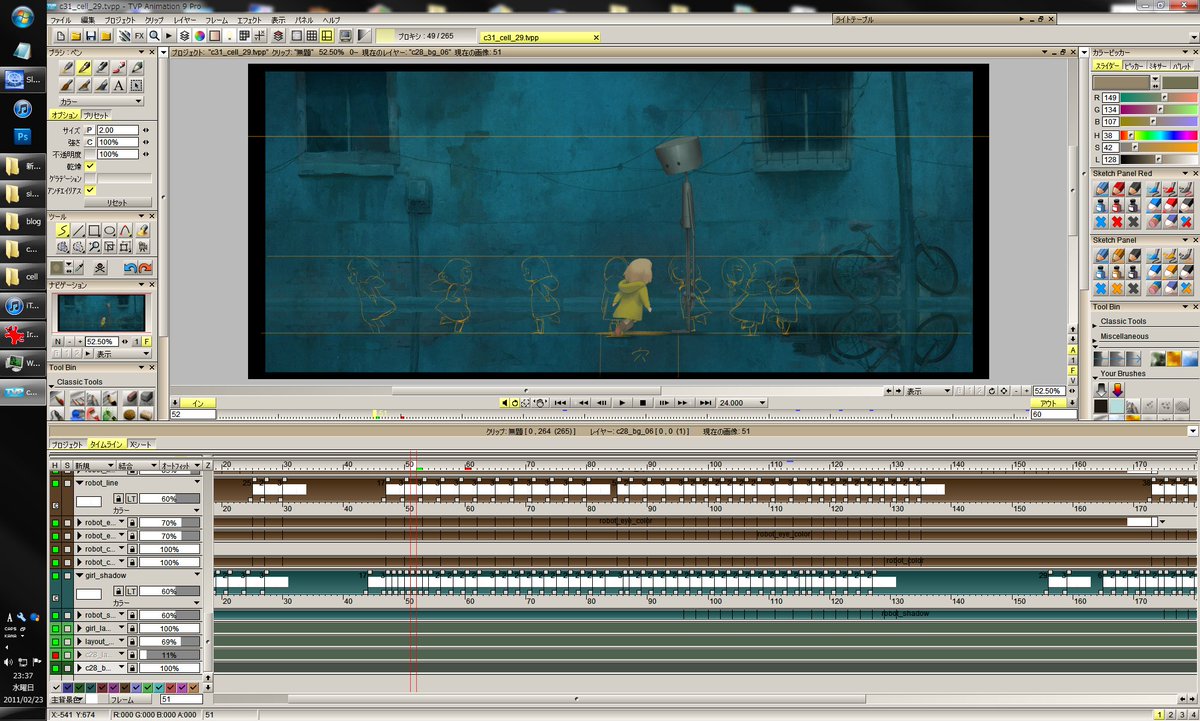This screenshot has width=1200, height=721.
Task: Click the skull clear icon
Action: point(100,268)
